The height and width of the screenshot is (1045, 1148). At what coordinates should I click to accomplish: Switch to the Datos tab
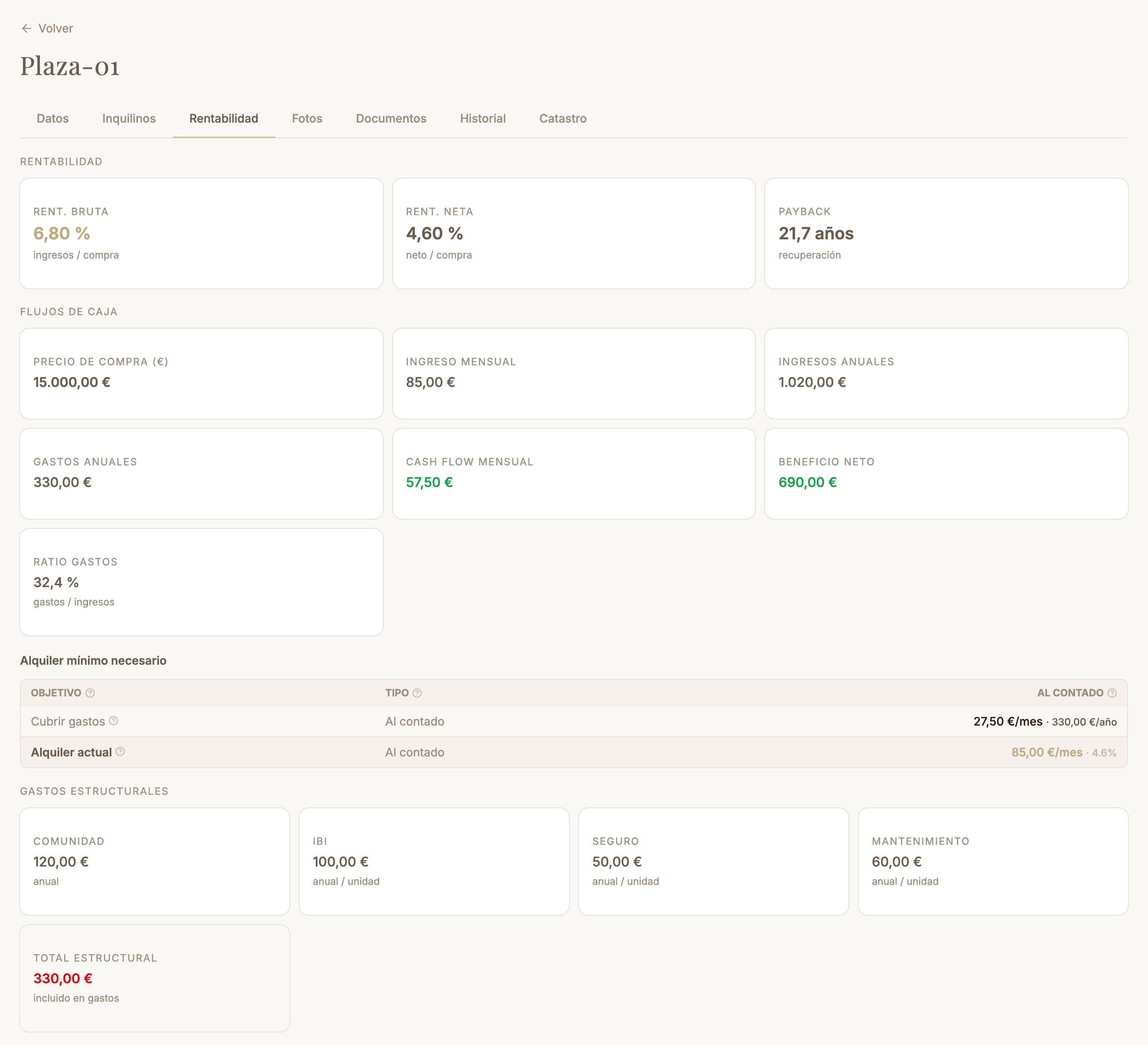point(53,118)
